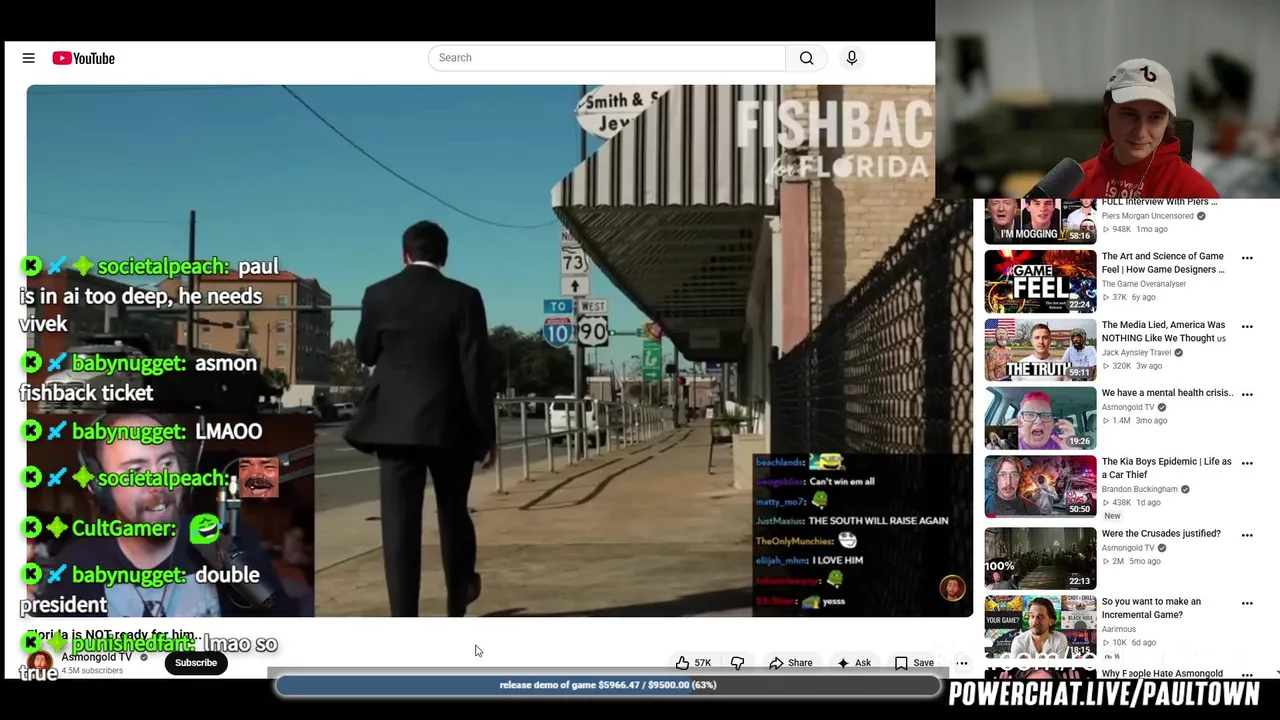Open Asmongold TV channel name link
The height and width of the screenshot is (720, 1280).
[x=97, y=657]
